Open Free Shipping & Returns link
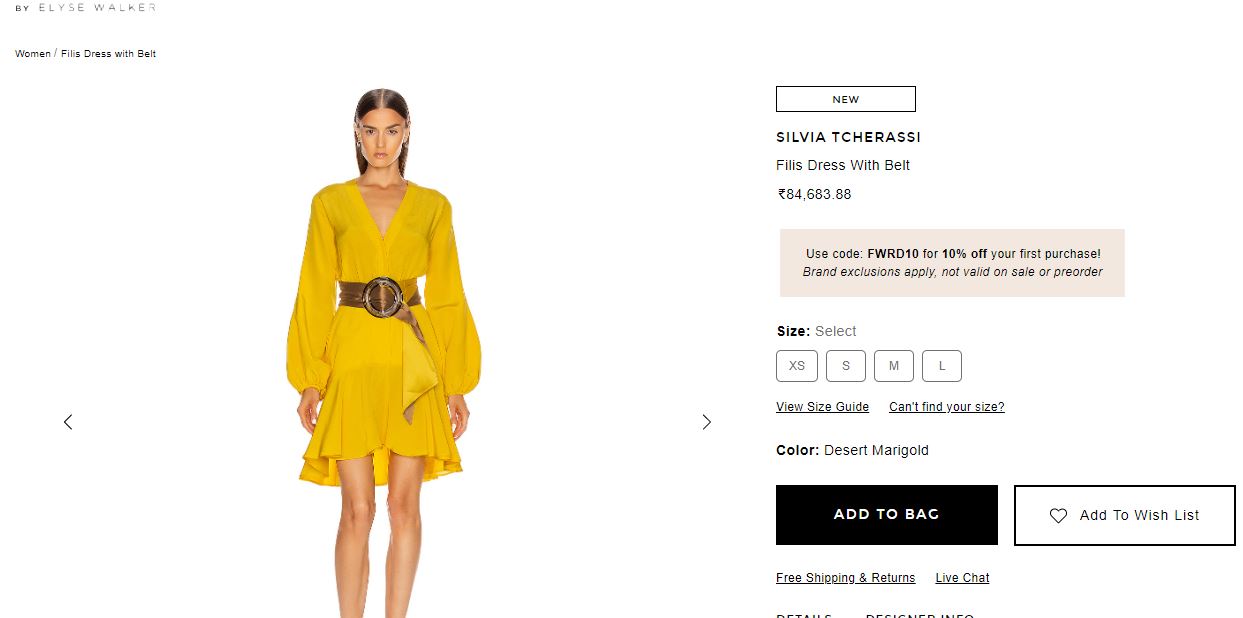The height and width of the screenshot is (618, 1243). (x=846, y=578)
